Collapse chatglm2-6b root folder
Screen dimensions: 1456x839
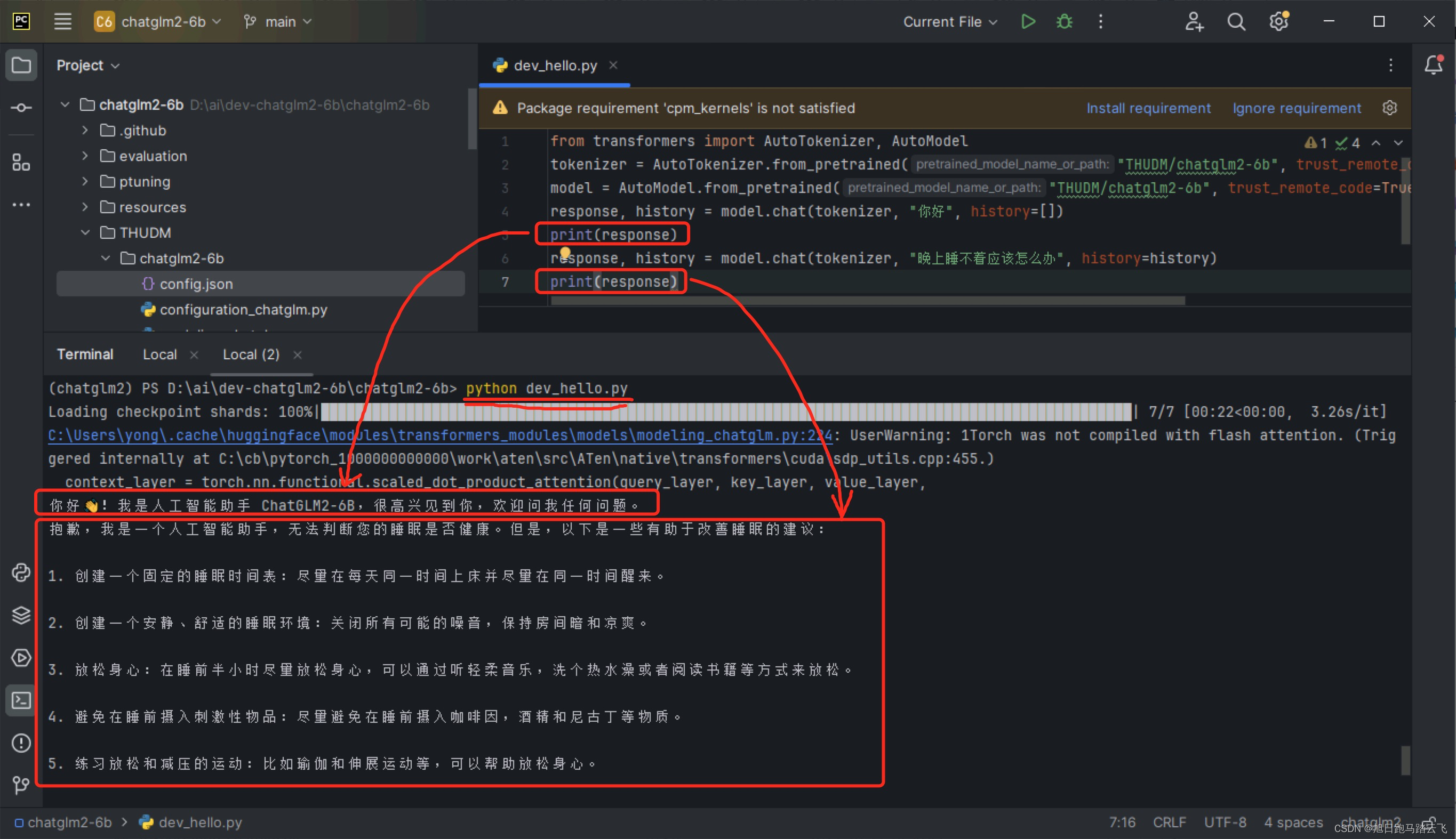[x=65, y=105]
